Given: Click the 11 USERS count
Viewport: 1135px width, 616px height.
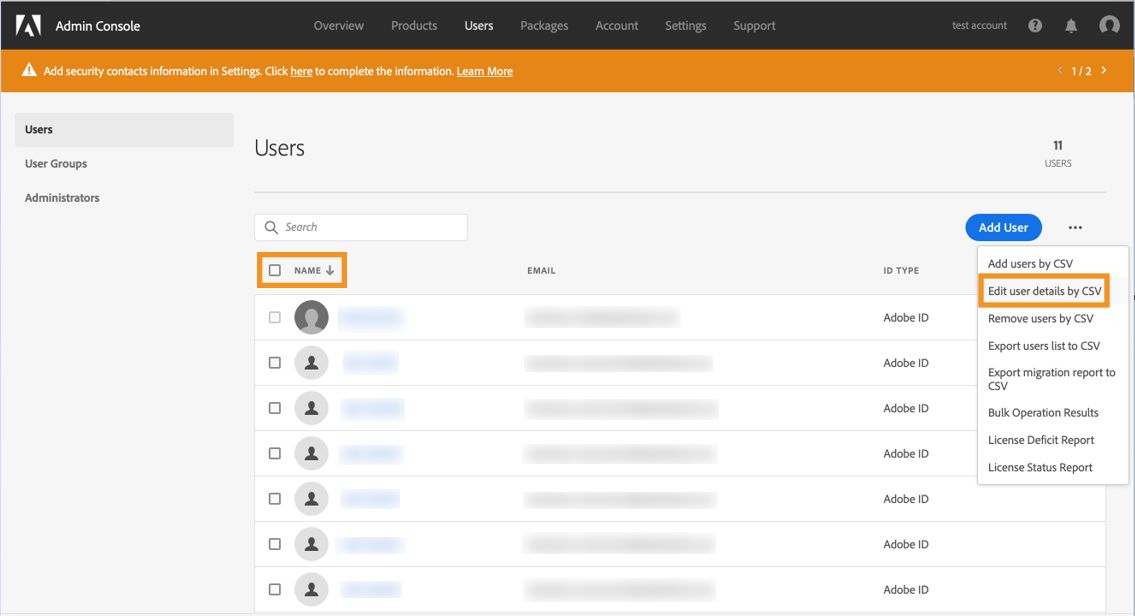Looking at the screenshot, I should pos(1058,153).
